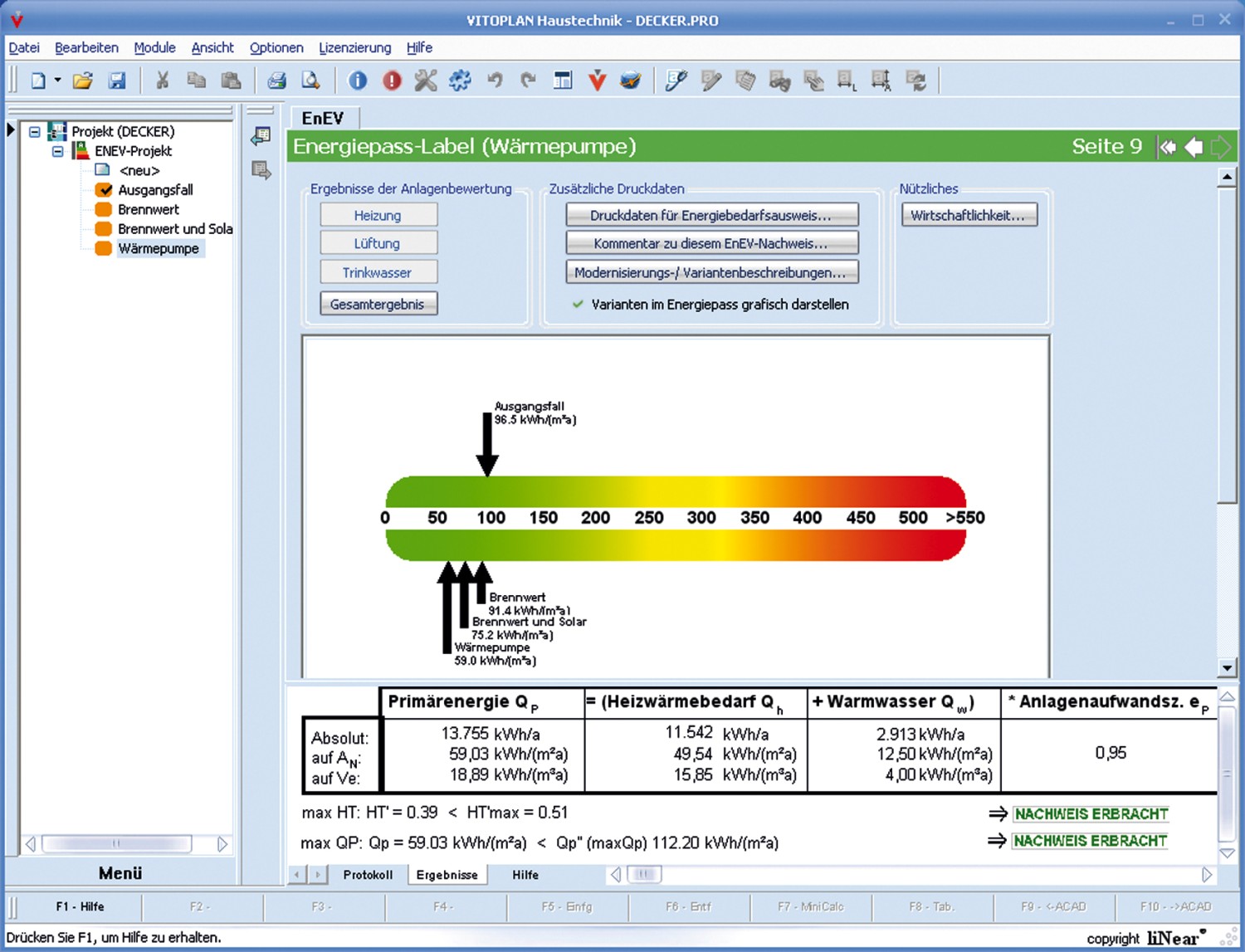Click the Cut scissors icon

pyautogui.click(x=163, y=81)
